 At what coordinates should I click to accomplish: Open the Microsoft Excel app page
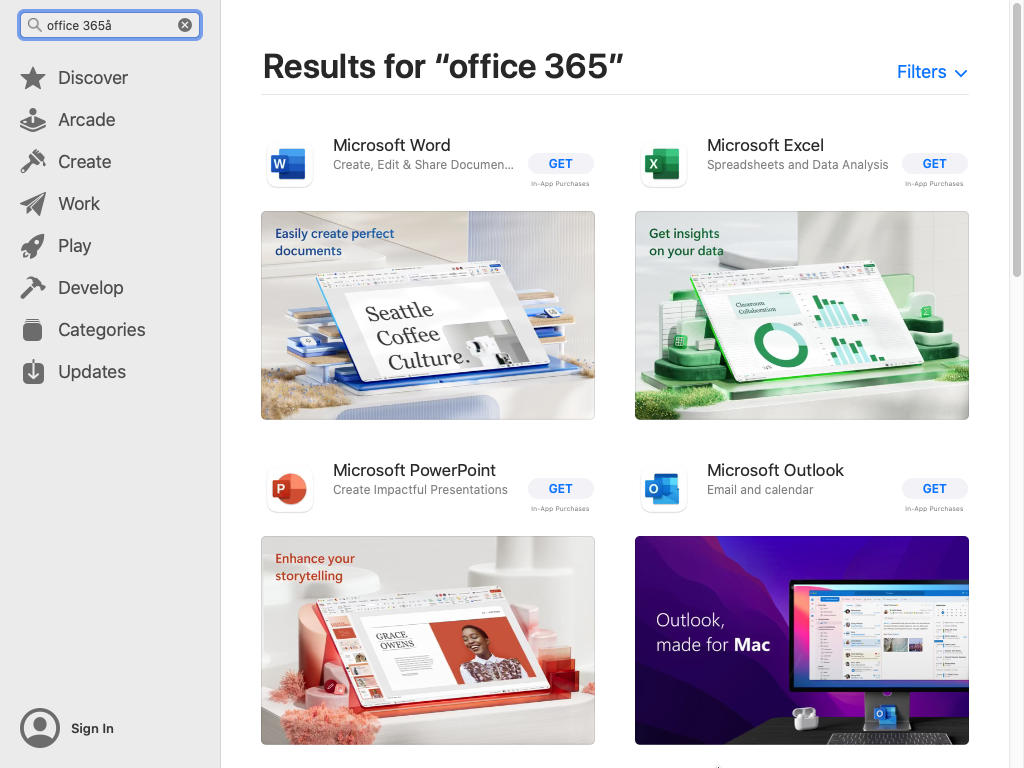coord(766,145)
